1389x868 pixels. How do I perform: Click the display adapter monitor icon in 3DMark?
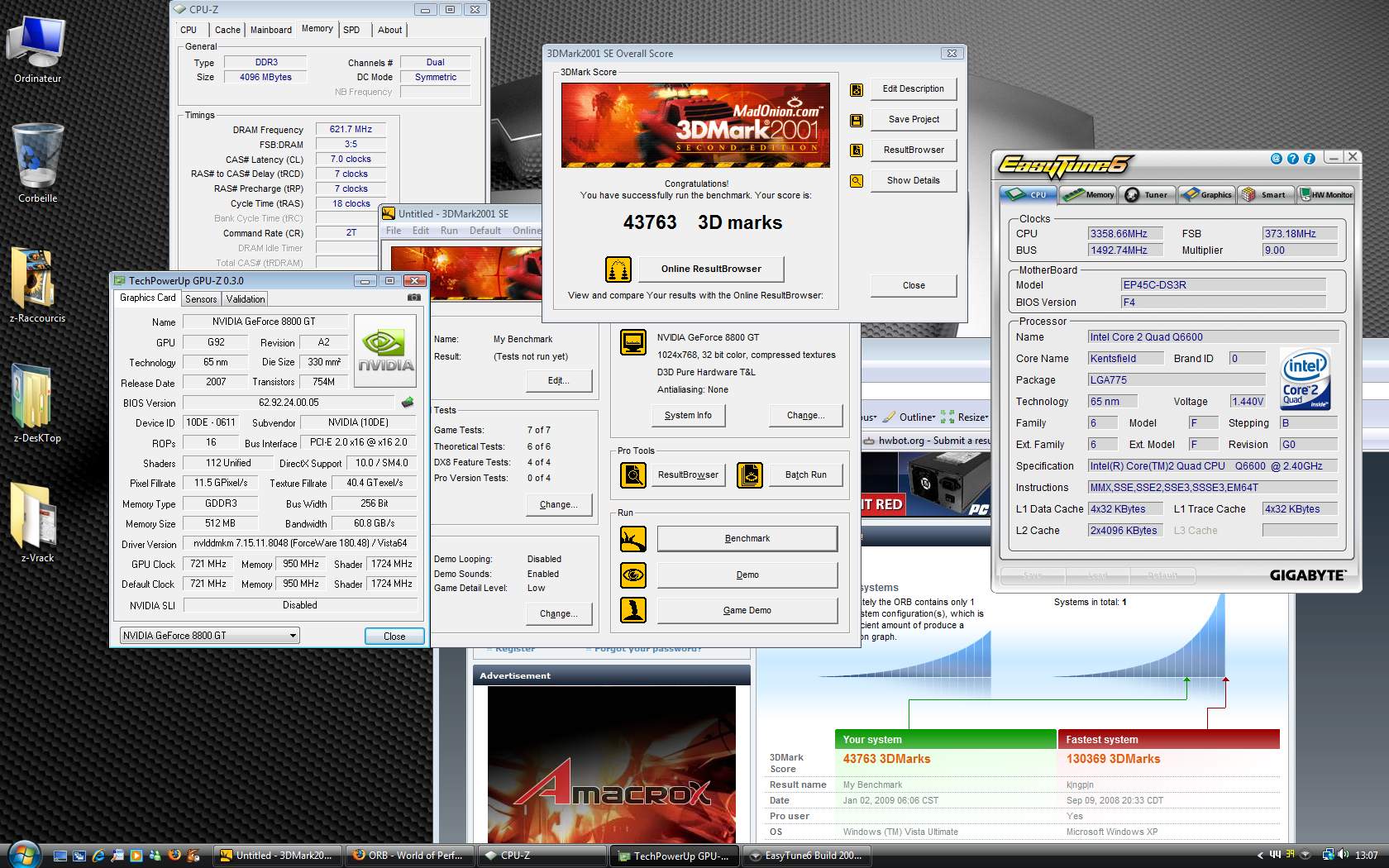tap(633, 342)
